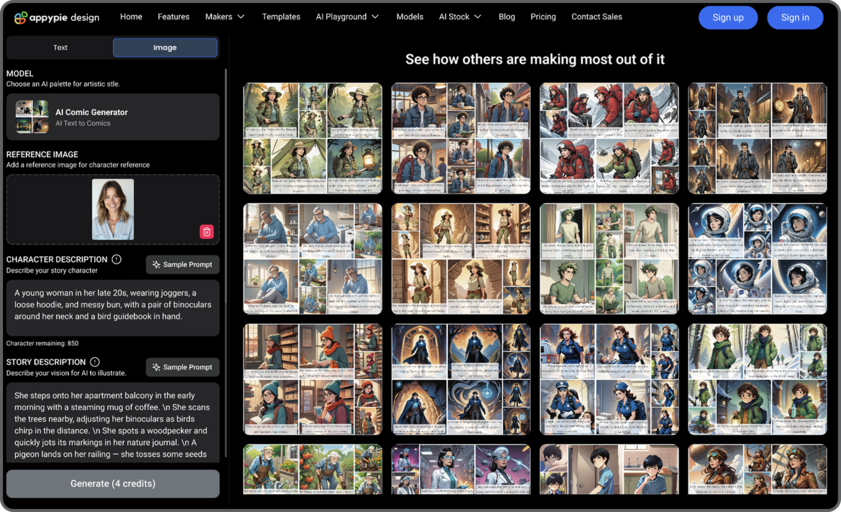Use Sample Prompt for character description

[182, 264]
